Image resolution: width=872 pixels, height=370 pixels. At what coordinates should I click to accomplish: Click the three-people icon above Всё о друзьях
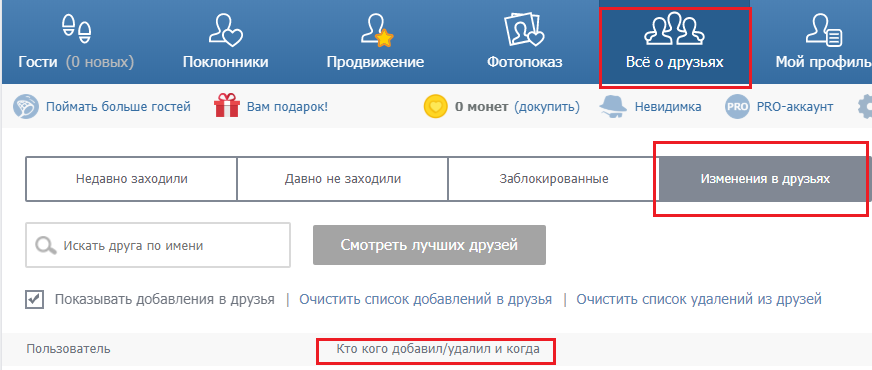pos(674,29)
